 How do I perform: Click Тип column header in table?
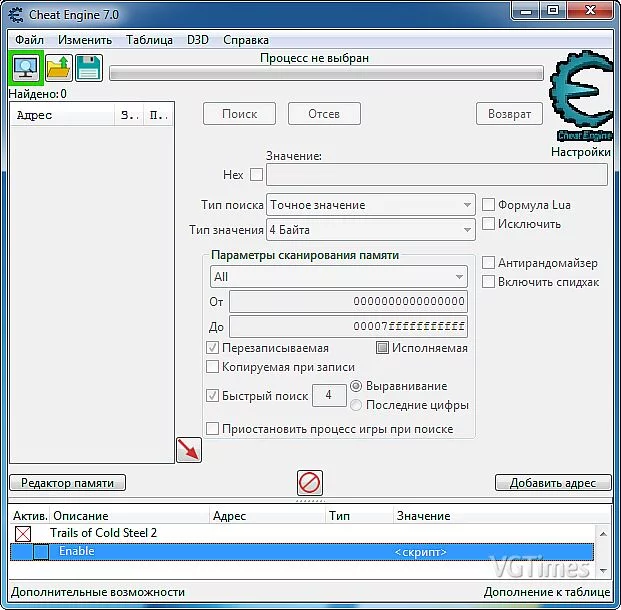(360, 516)
